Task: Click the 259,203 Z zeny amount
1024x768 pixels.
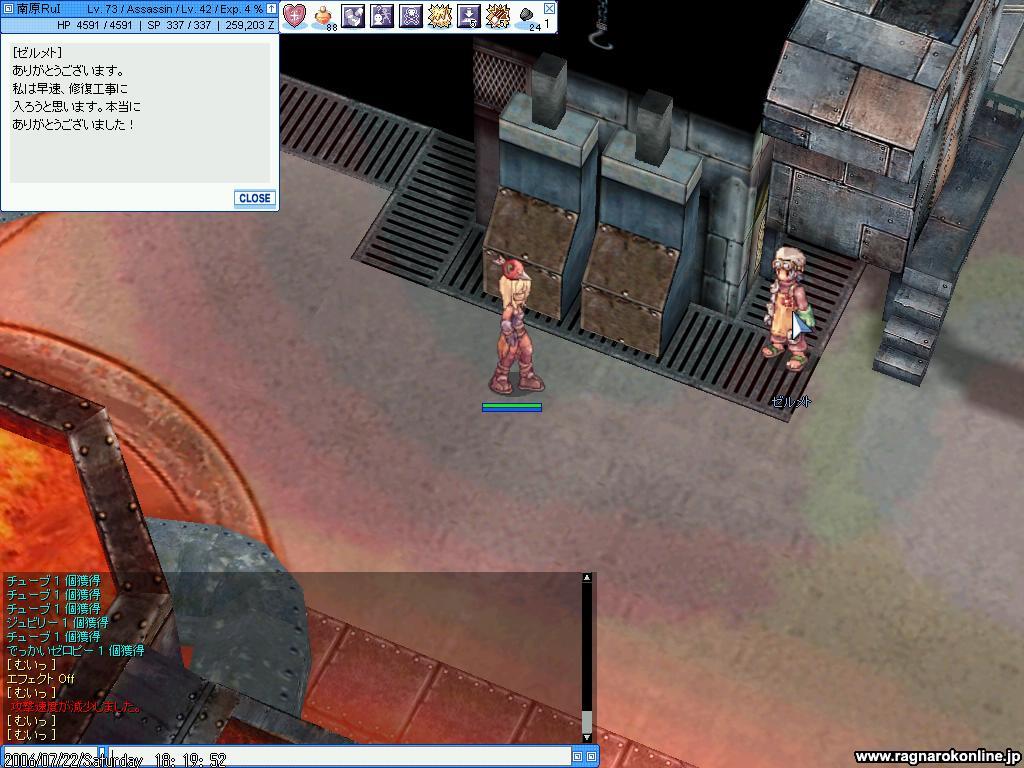Action: 249,25
